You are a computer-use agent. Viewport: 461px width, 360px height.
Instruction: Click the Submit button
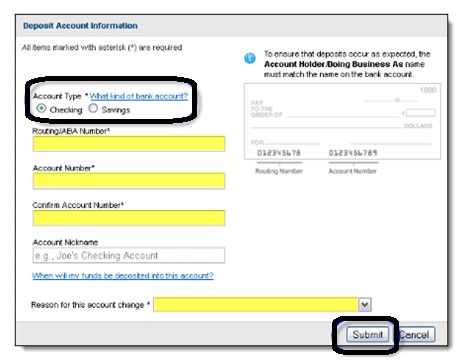(x=368, y=334)
